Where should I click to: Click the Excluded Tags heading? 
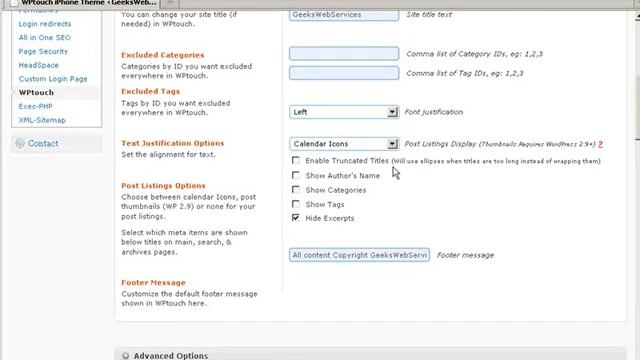tap(150, 91)
